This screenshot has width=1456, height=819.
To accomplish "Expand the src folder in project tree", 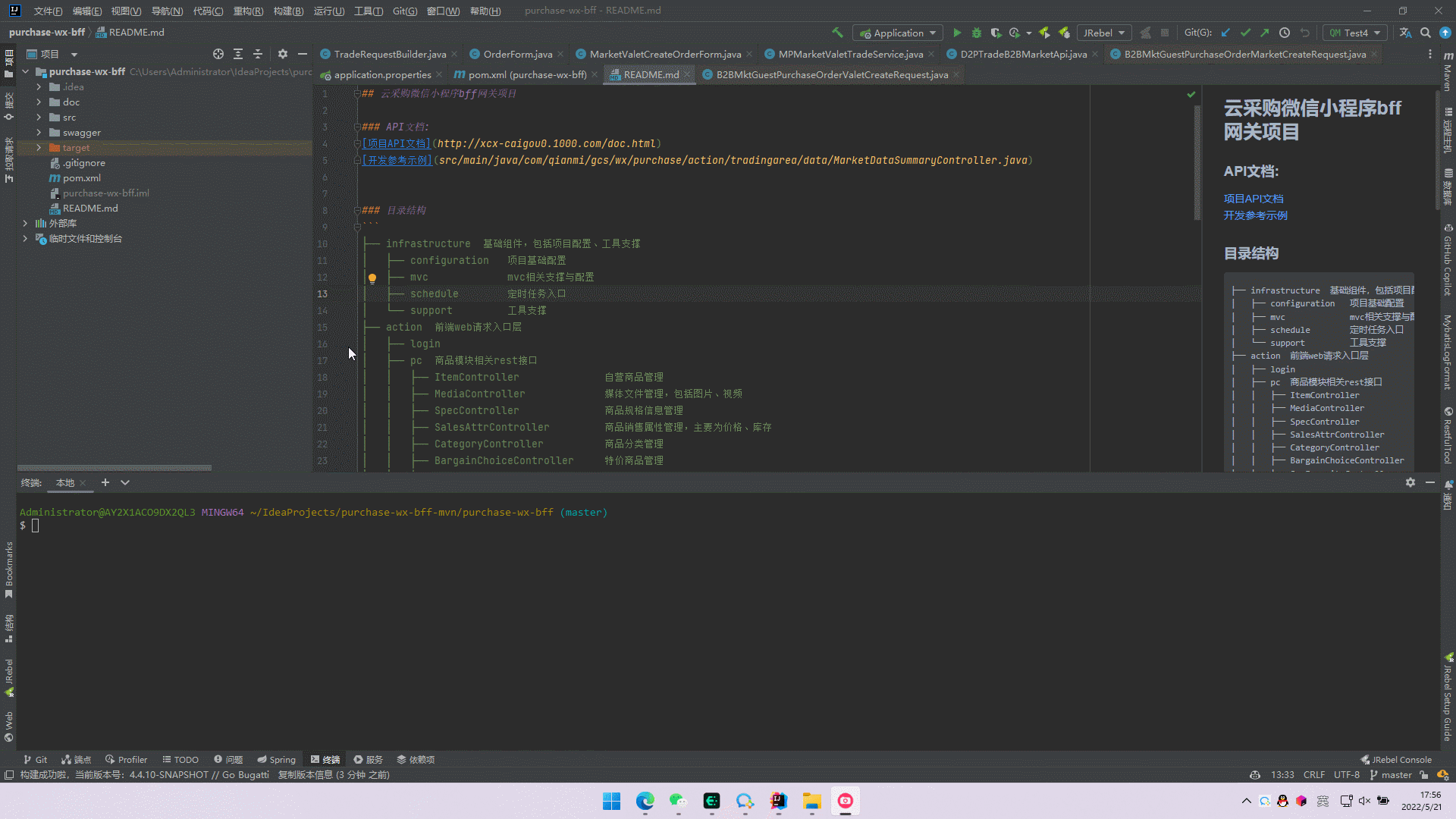I will pyautogui.click(x=39, y=118).
